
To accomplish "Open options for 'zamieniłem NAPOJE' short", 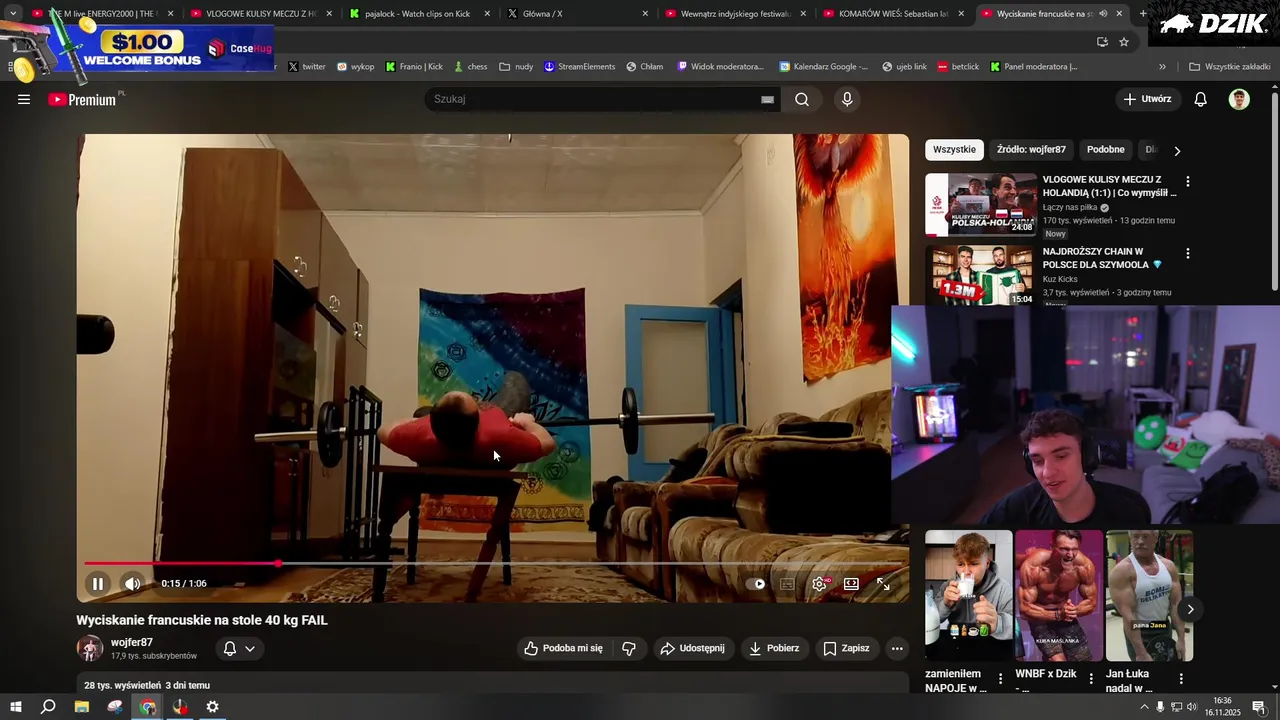I will (x=1000, y=679).
